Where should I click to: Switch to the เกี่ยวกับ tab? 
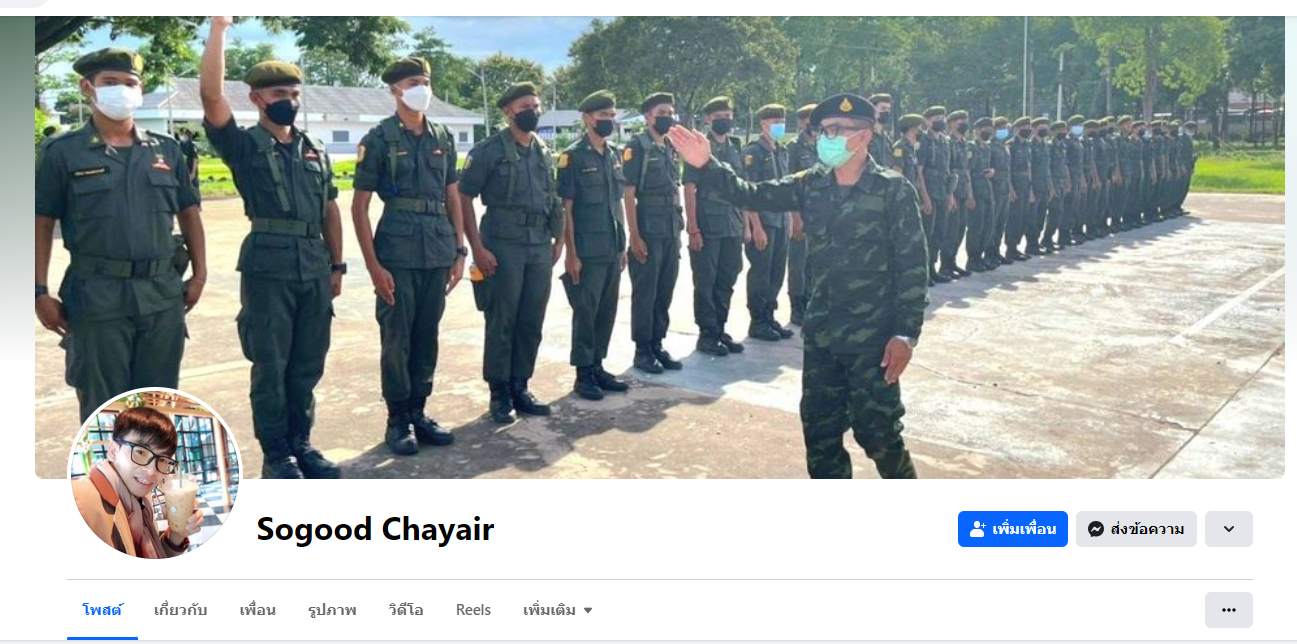pyautogui.click(x=181, y=610)
